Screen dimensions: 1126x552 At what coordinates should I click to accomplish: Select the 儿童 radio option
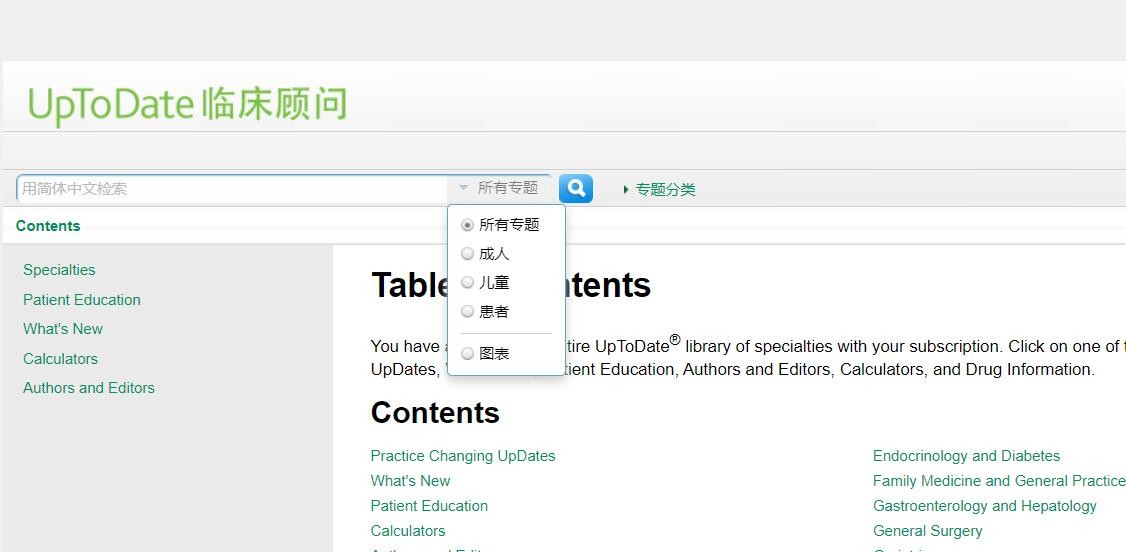(467, 283)
